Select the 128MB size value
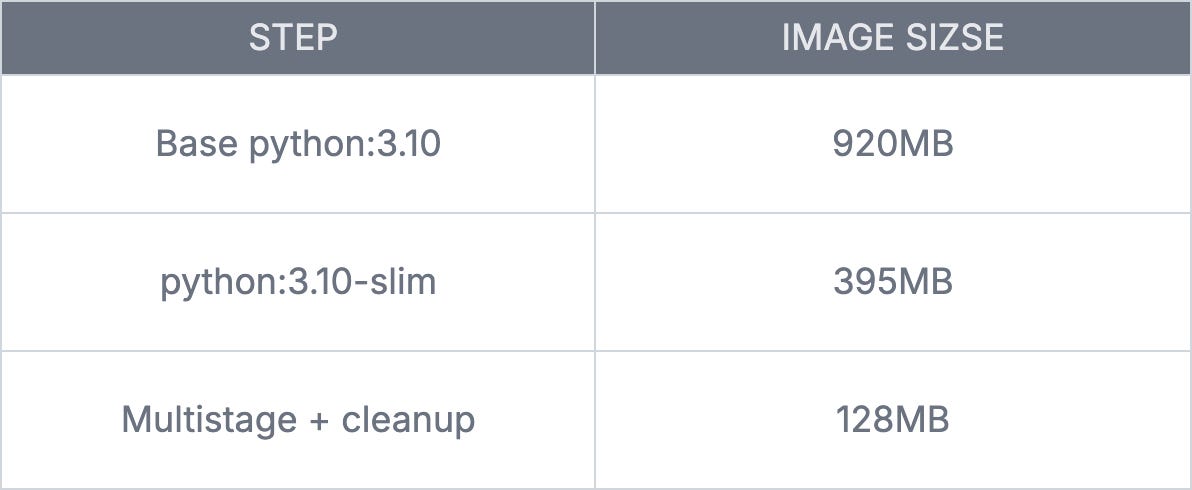 coord(892,419)
